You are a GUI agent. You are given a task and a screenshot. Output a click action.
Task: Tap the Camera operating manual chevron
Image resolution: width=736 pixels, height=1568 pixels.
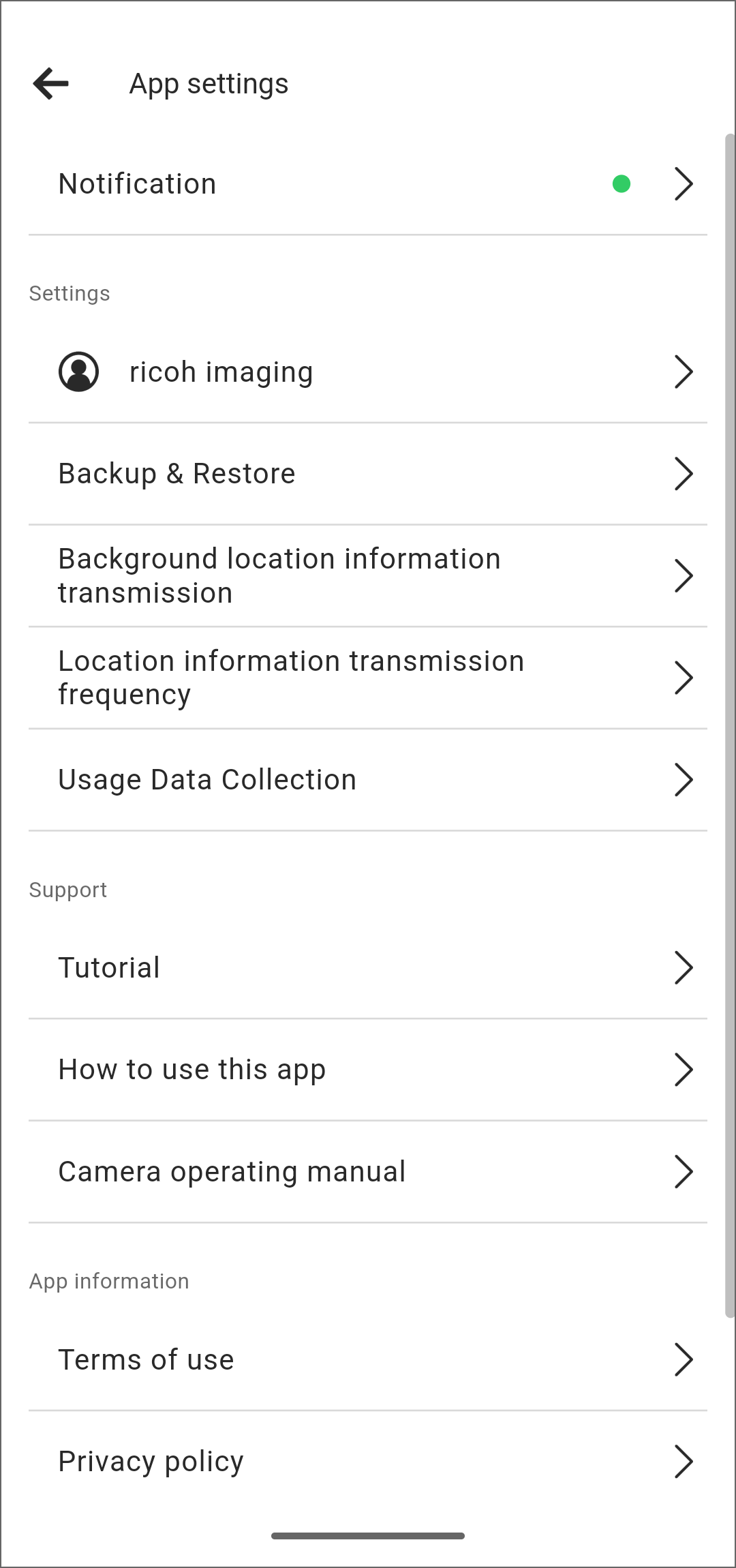684,1172
